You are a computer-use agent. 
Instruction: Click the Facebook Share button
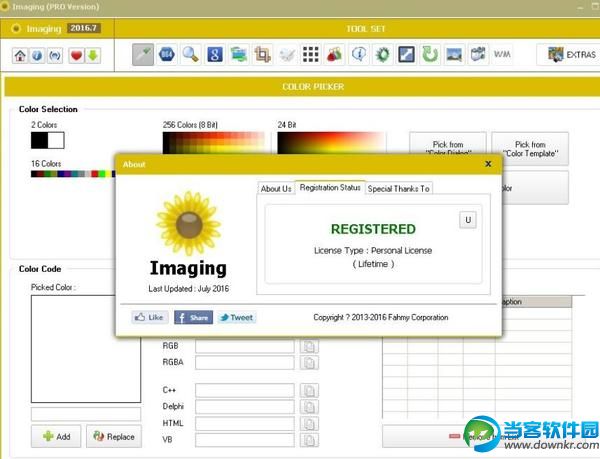[194, 317]
